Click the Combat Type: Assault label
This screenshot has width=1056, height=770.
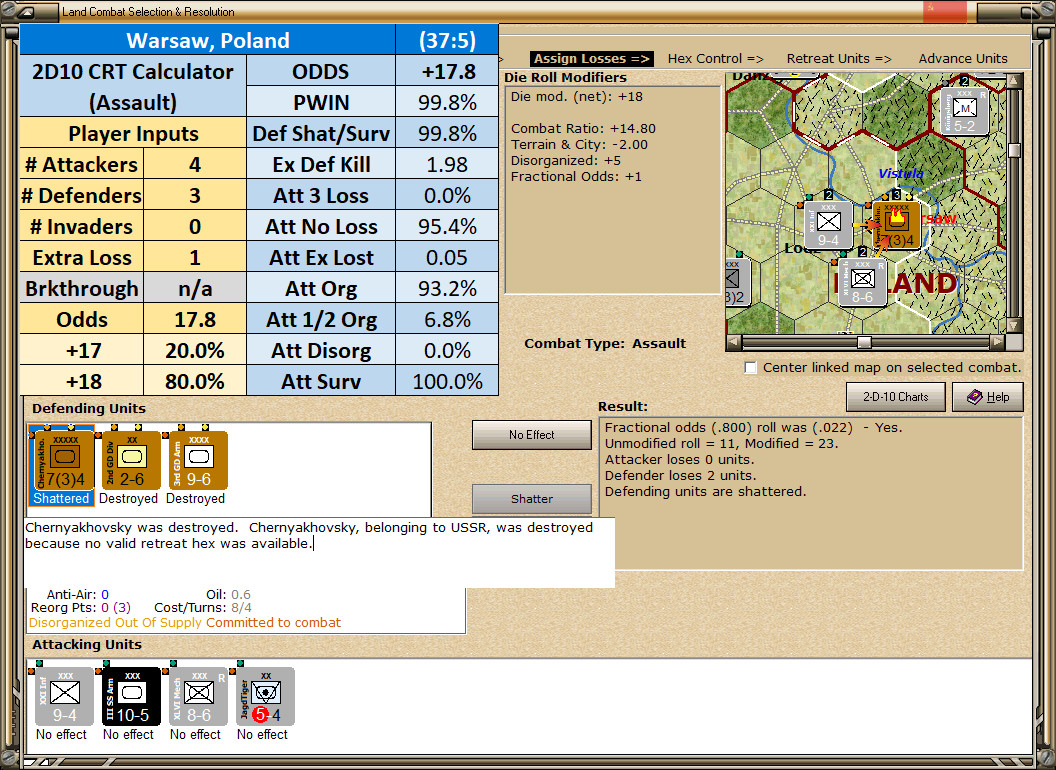click(605, 344)
